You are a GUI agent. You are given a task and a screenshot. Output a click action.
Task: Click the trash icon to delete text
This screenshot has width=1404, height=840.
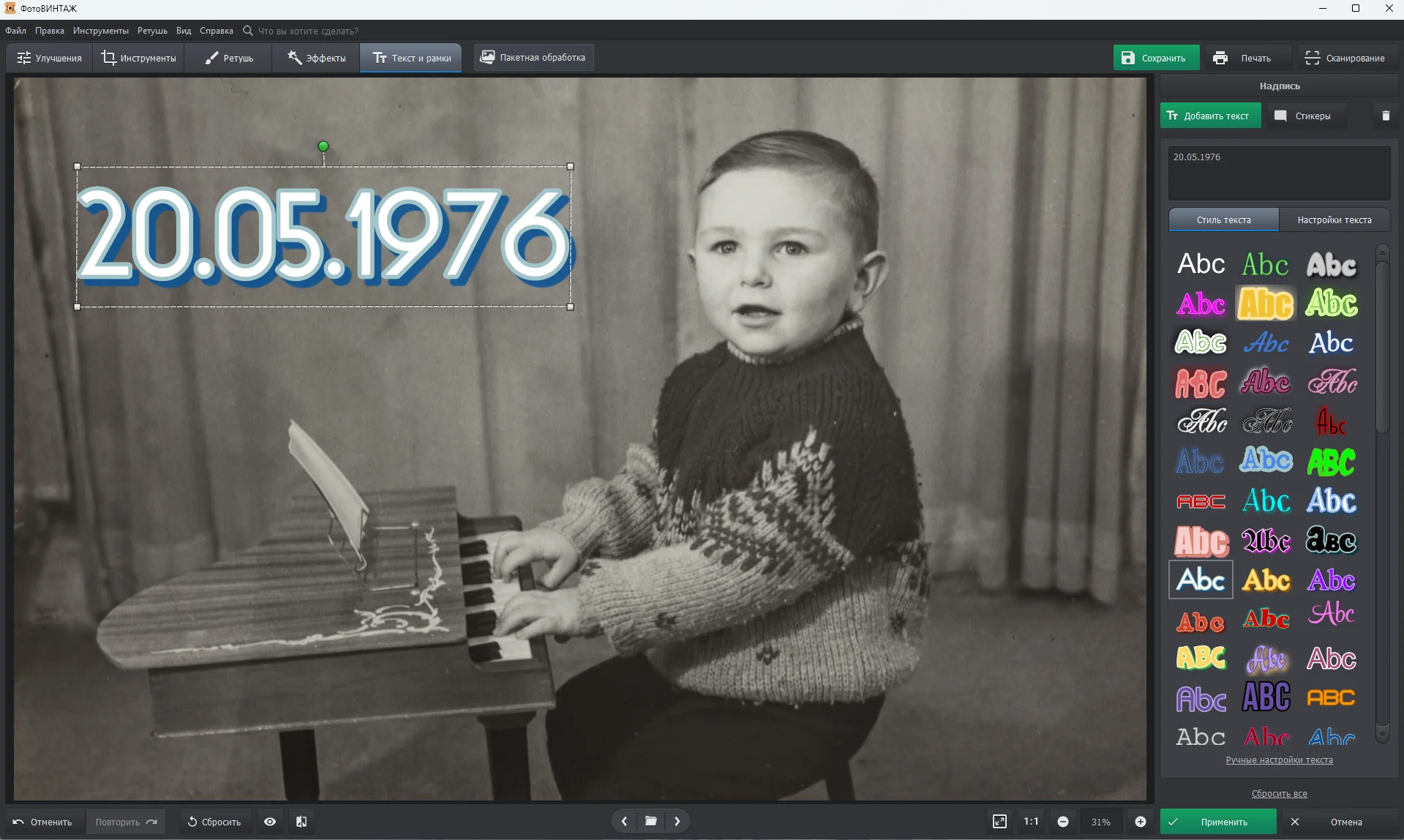1385,116
